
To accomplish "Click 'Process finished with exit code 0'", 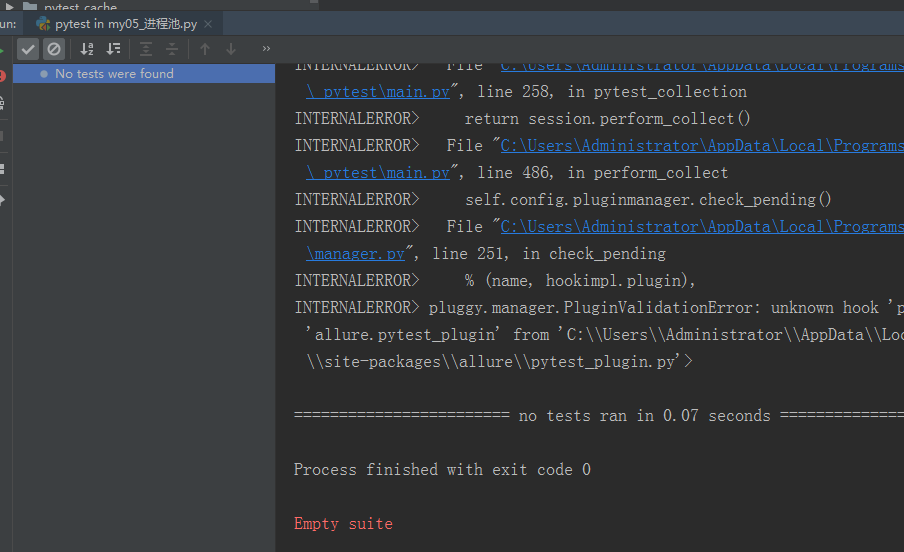I will [x=442, y=470].
